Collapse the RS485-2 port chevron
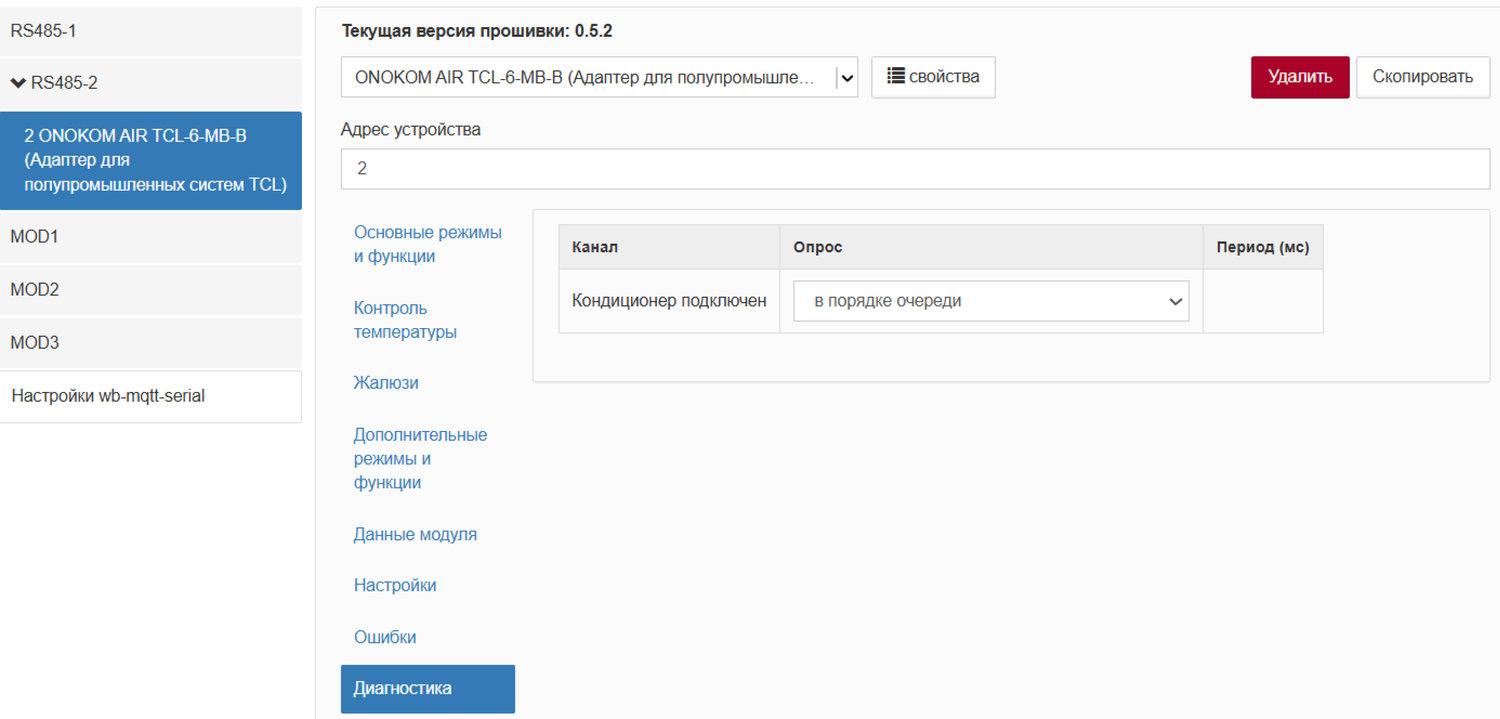 (x=18, y=83)
